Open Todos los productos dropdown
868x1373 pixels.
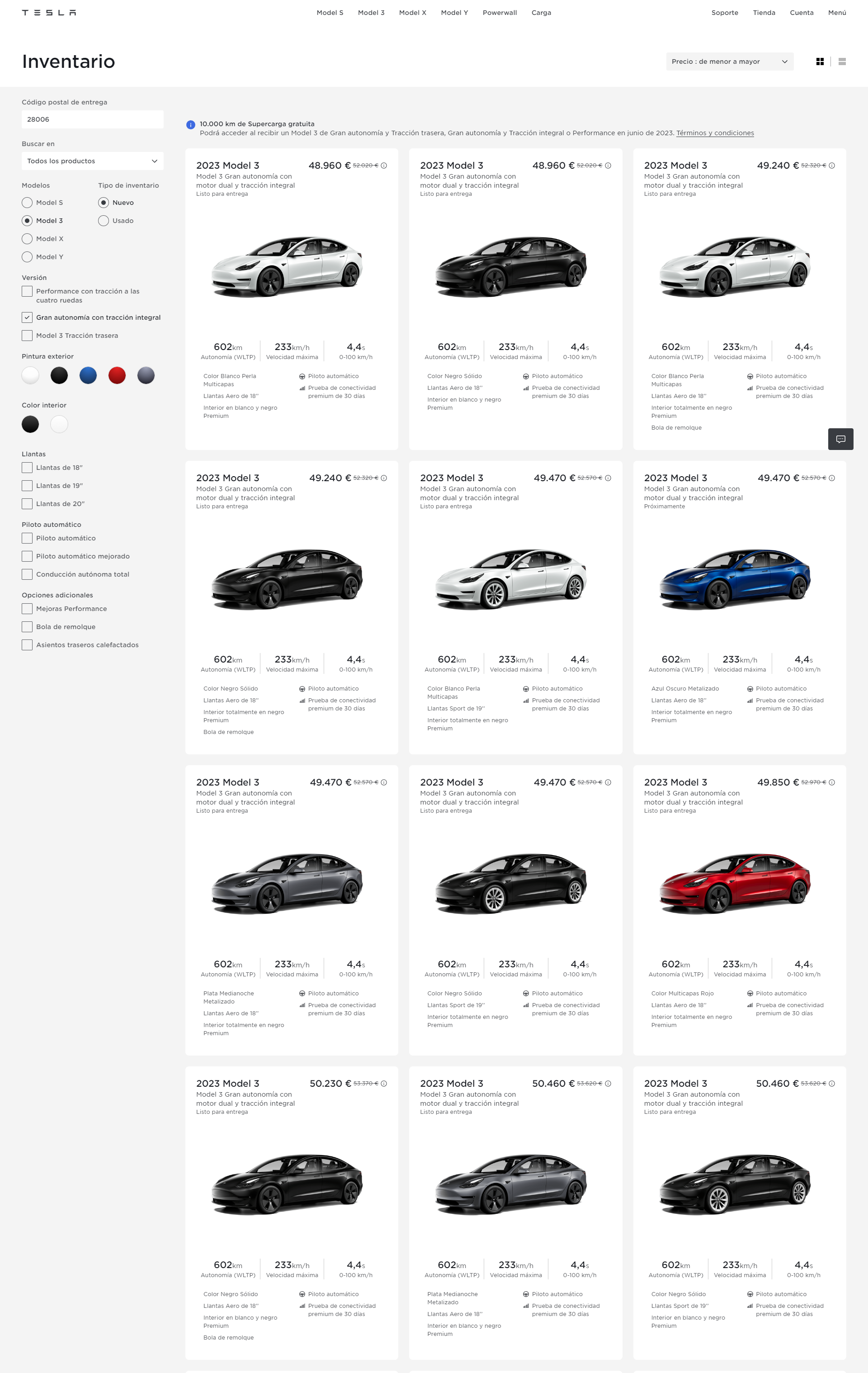tap(92, 161)
